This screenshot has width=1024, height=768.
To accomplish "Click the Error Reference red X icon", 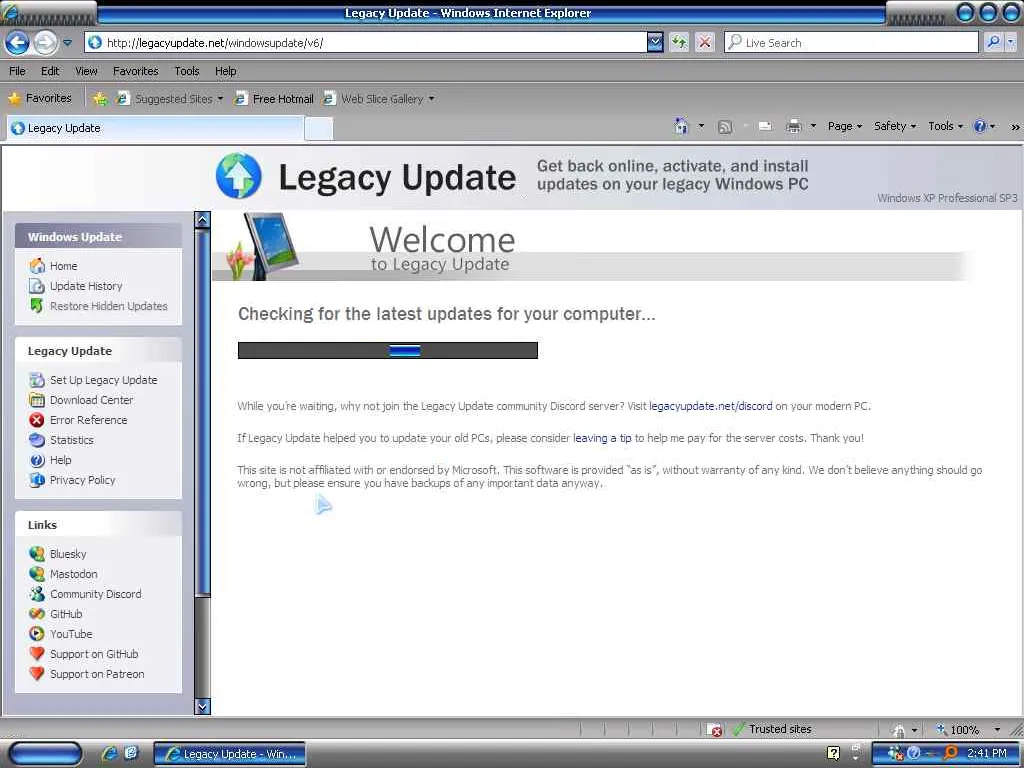I will pos(37,420).
